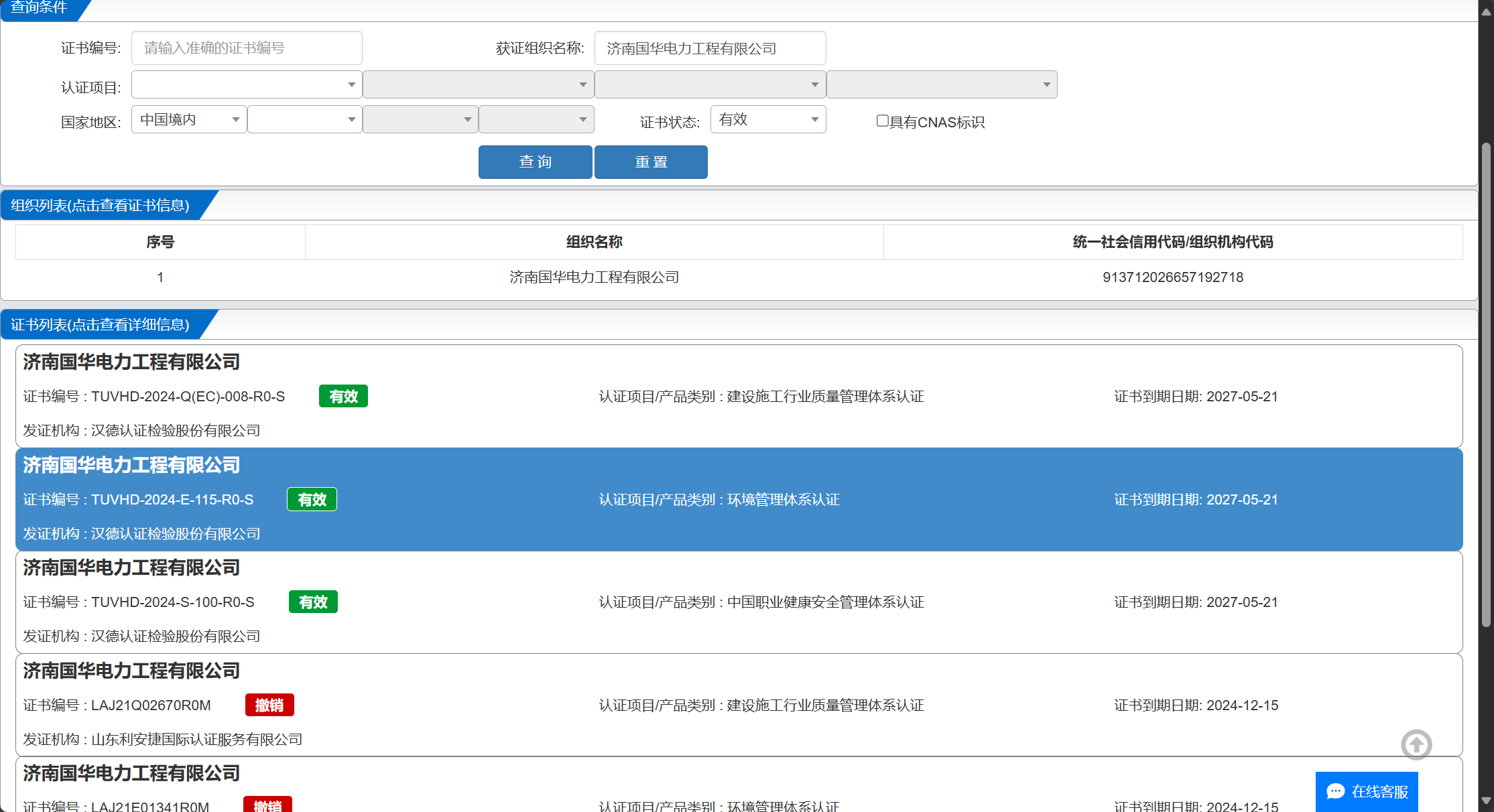
Task: Click the 重置 reset button
Action: click(651, 162)
